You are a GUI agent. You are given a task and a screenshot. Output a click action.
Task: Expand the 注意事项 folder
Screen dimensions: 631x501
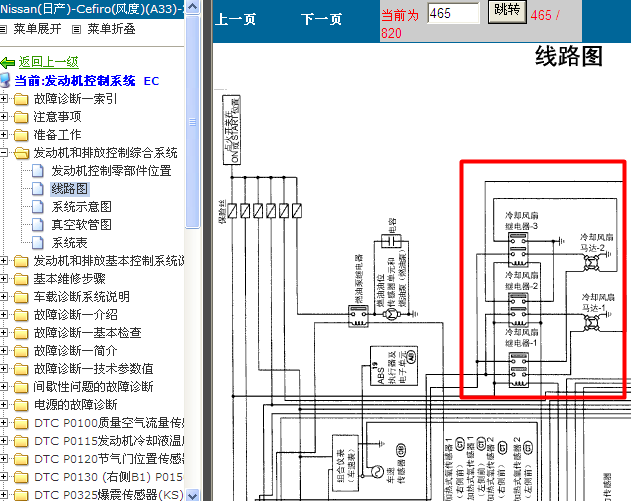coord(4,117)
